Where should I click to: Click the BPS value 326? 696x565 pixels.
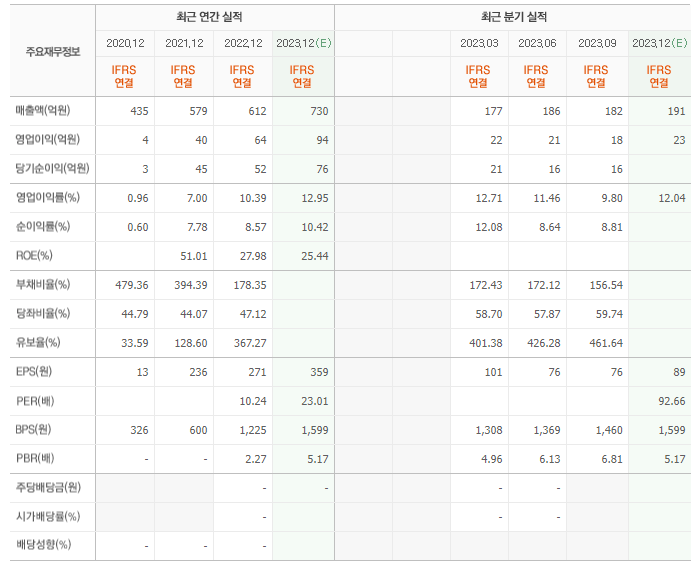point(139,430)
